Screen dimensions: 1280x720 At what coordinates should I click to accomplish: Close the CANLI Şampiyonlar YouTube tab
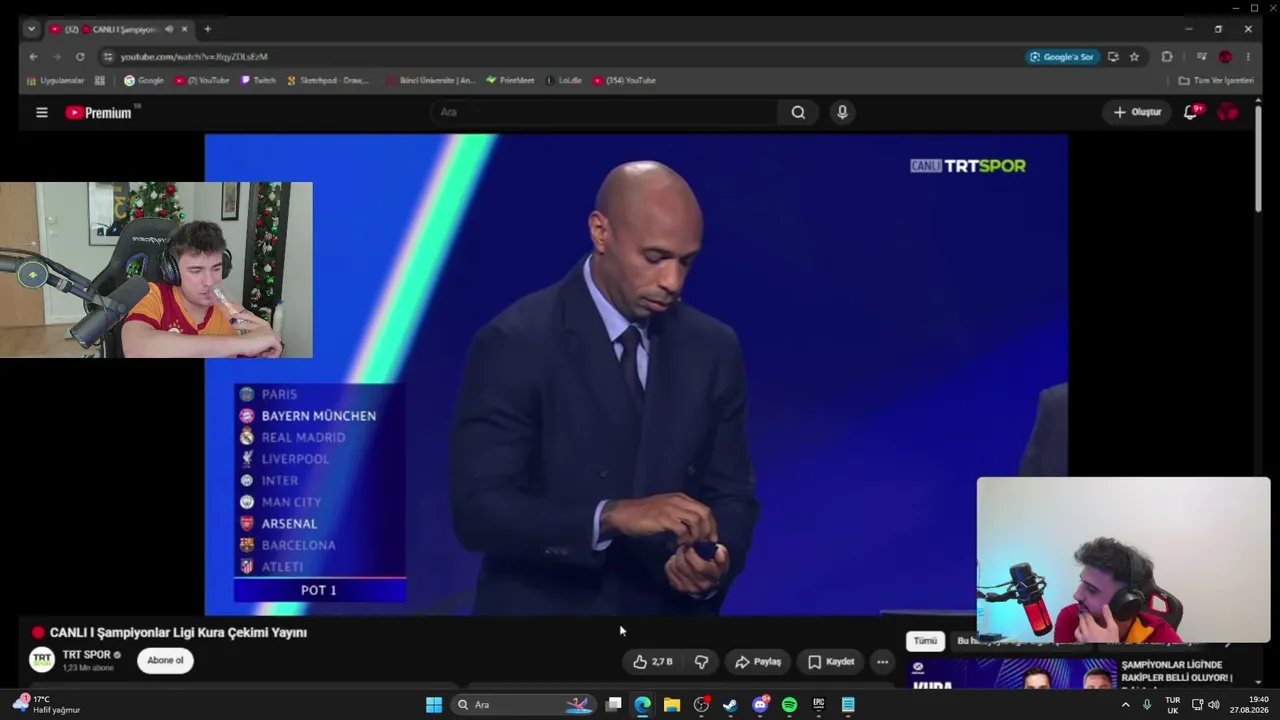[184, 29]
